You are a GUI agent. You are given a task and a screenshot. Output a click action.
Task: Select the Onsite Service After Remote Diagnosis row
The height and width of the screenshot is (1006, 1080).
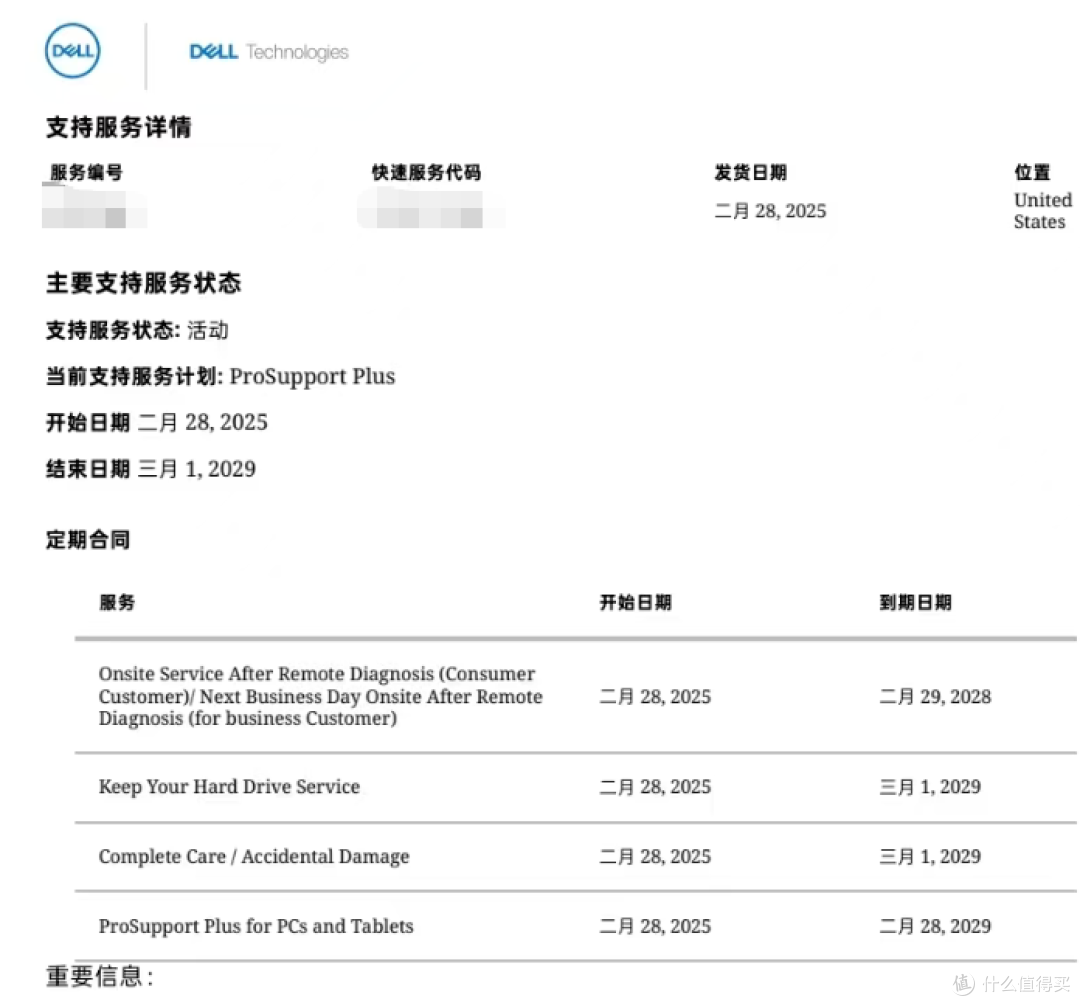576,696
